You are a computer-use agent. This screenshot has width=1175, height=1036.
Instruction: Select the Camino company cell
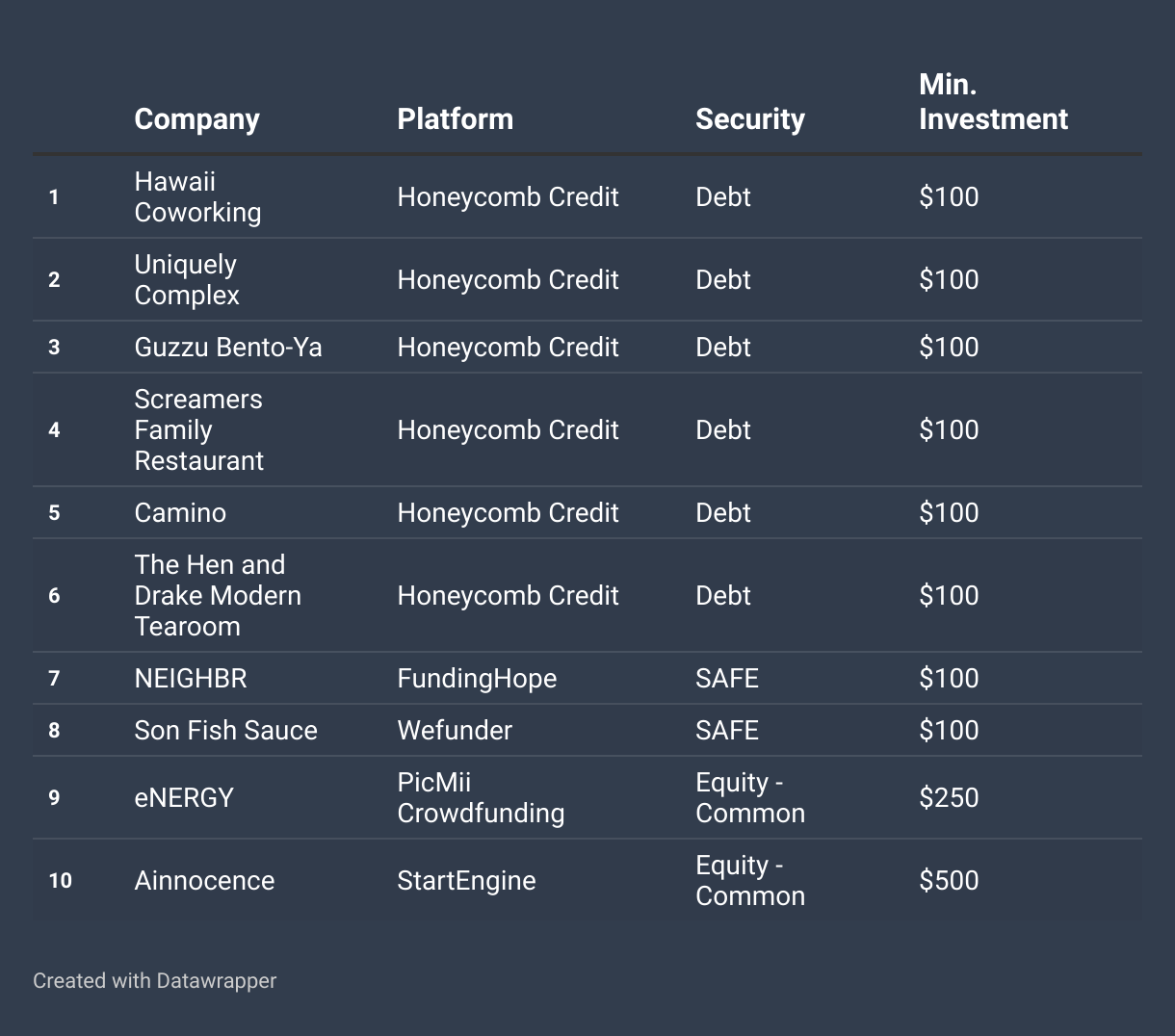pyautogui.click(x=180, y=513)
